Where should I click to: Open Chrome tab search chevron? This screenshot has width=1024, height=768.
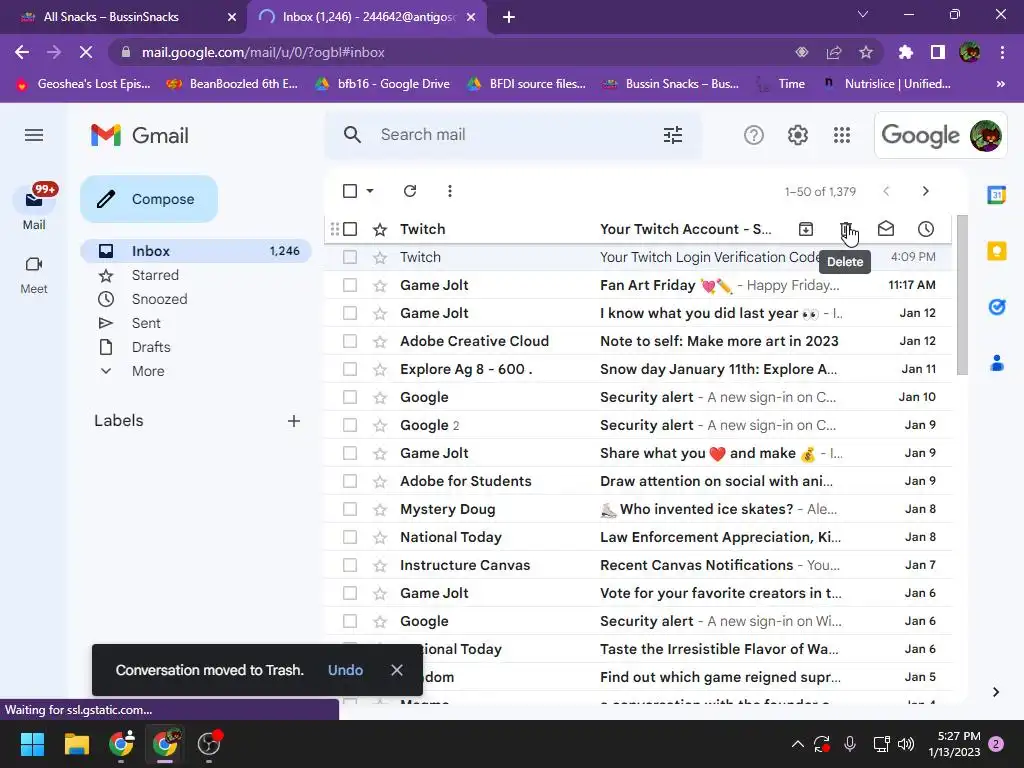[x=863, y=14]
